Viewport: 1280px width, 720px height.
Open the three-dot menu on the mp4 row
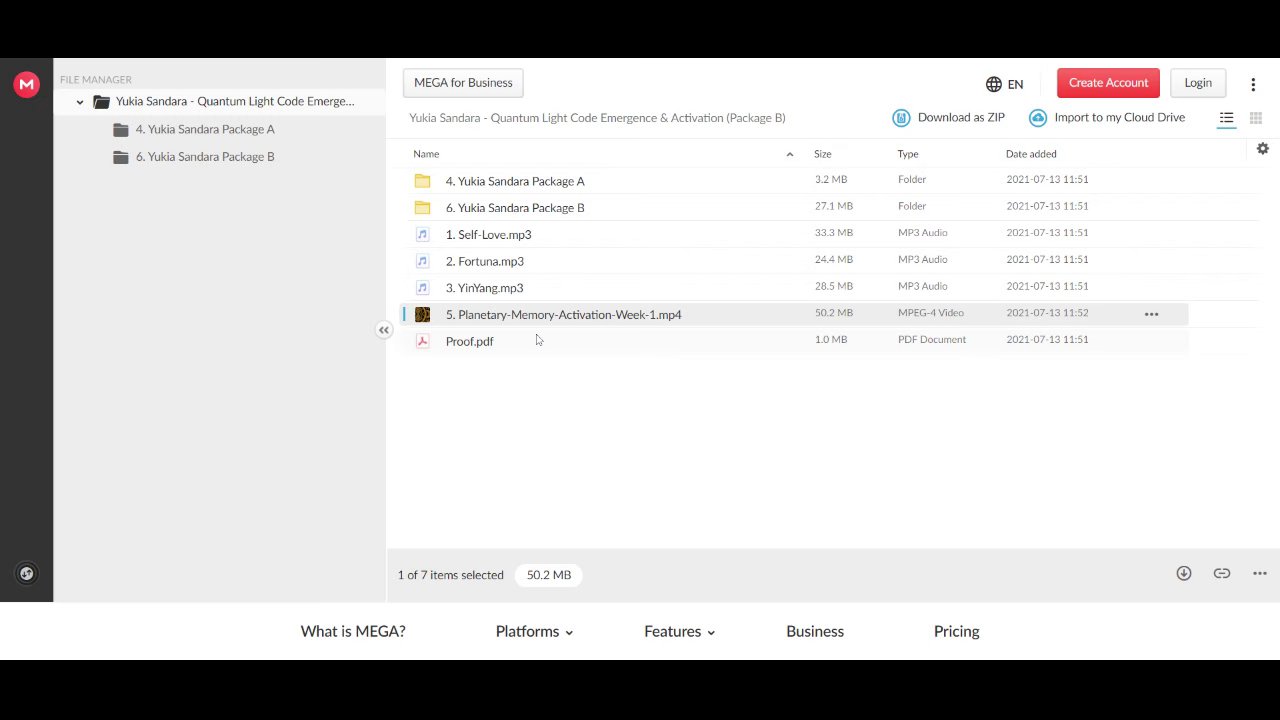(x=1151, y=314)
